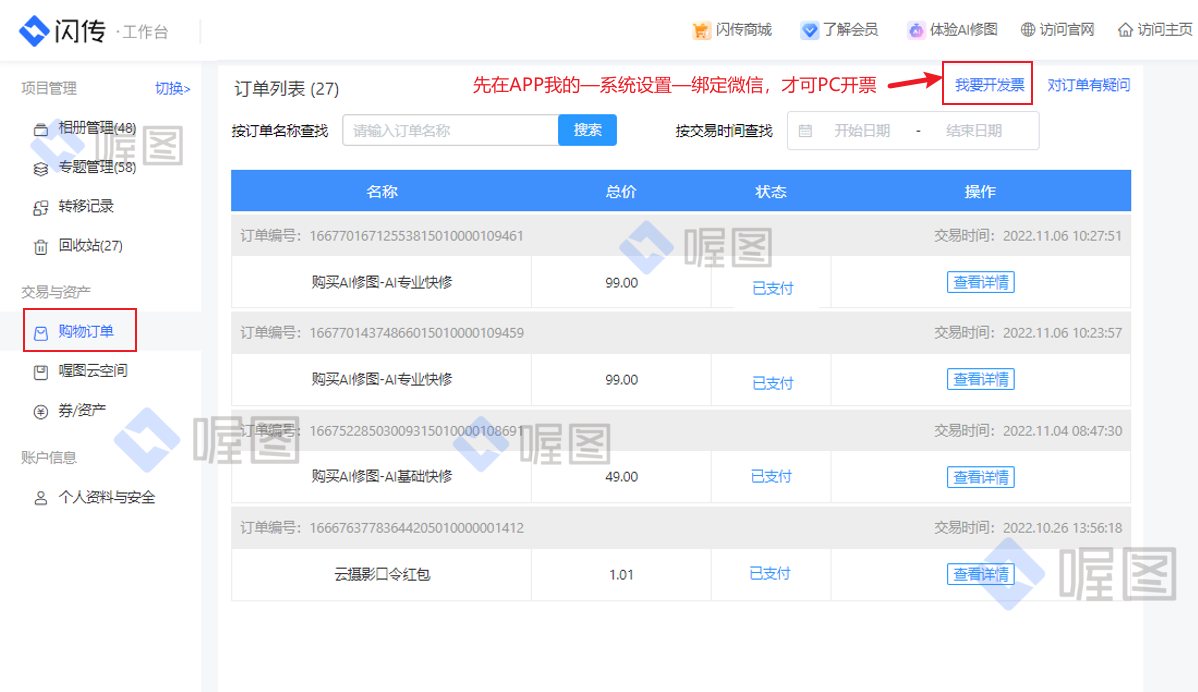Screen dimensions: 1198x692
Task: Click the 购物订单 bag icon
Action: [x=40, y=333]
